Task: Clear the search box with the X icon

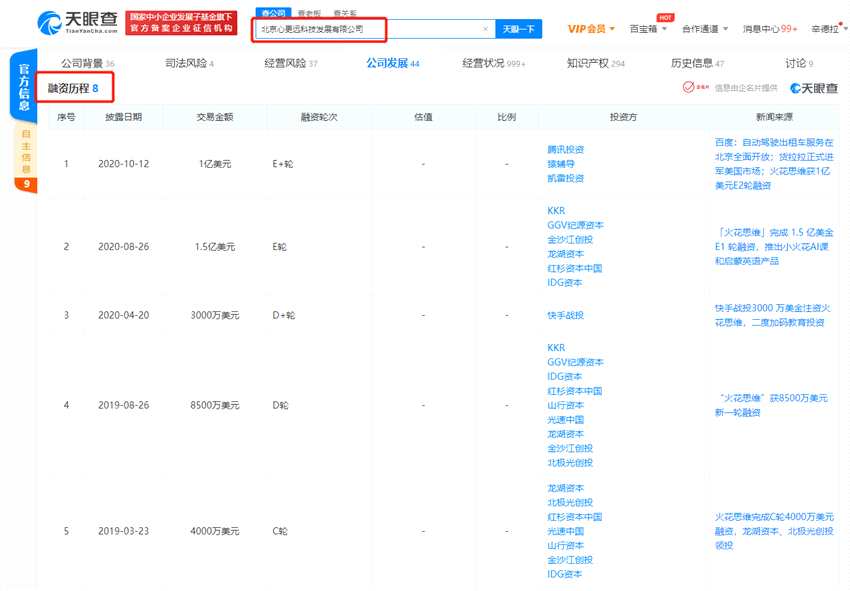Action: click(485, 30)
